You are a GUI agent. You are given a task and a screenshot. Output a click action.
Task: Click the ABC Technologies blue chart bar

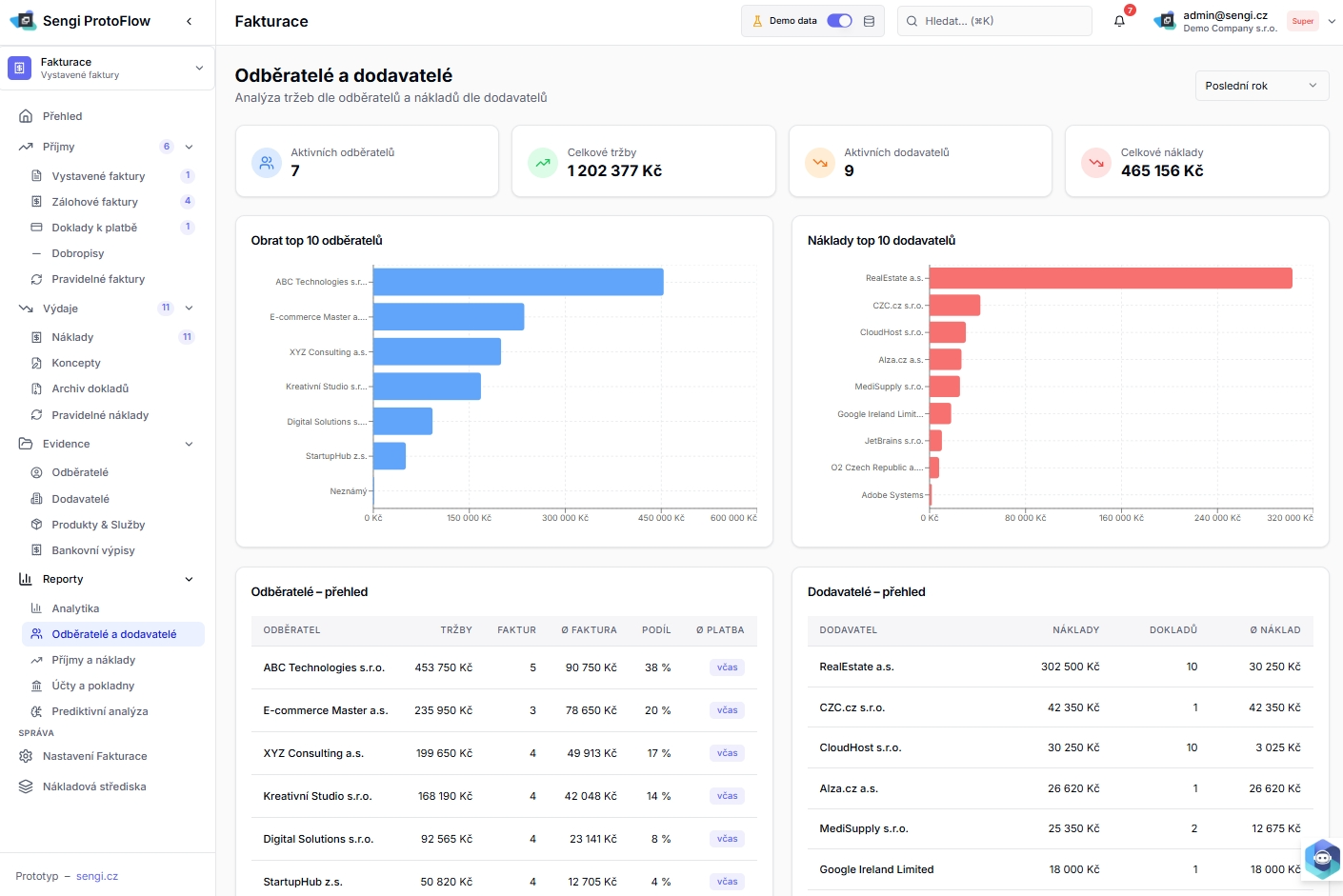point(518,282)
